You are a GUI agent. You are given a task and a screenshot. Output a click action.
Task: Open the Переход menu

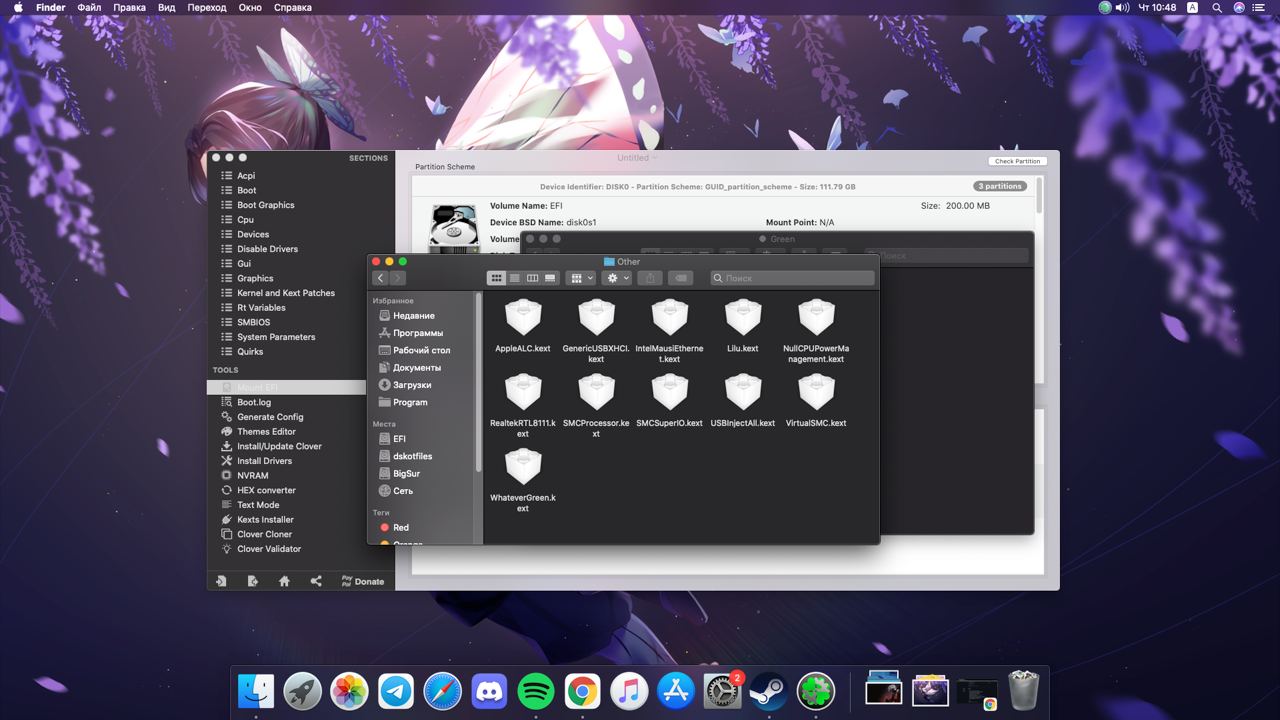207,7
